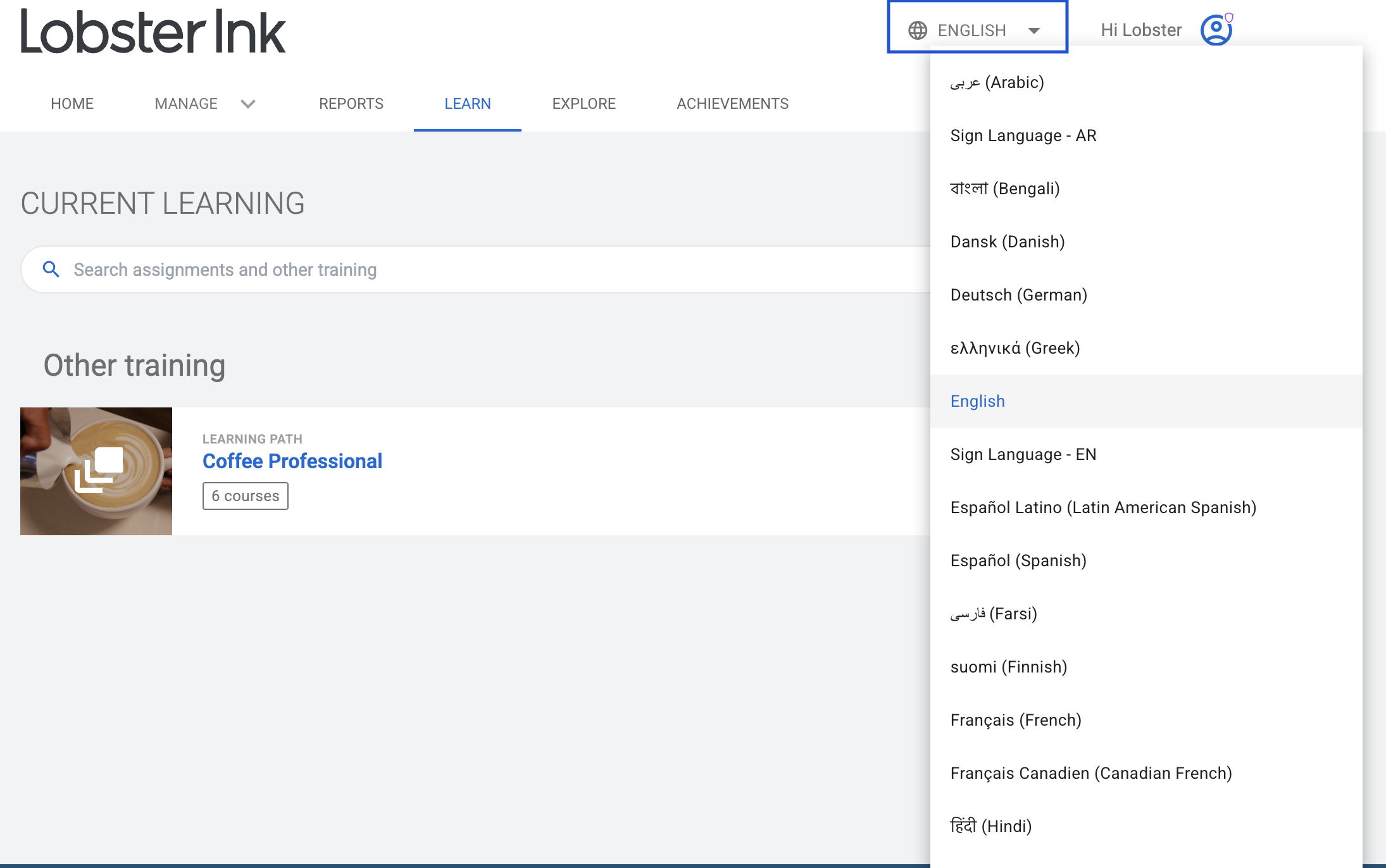1386x868 pixels.
Task: Open the Coffee Professional learning path link
Action: [x=292, y=461]
